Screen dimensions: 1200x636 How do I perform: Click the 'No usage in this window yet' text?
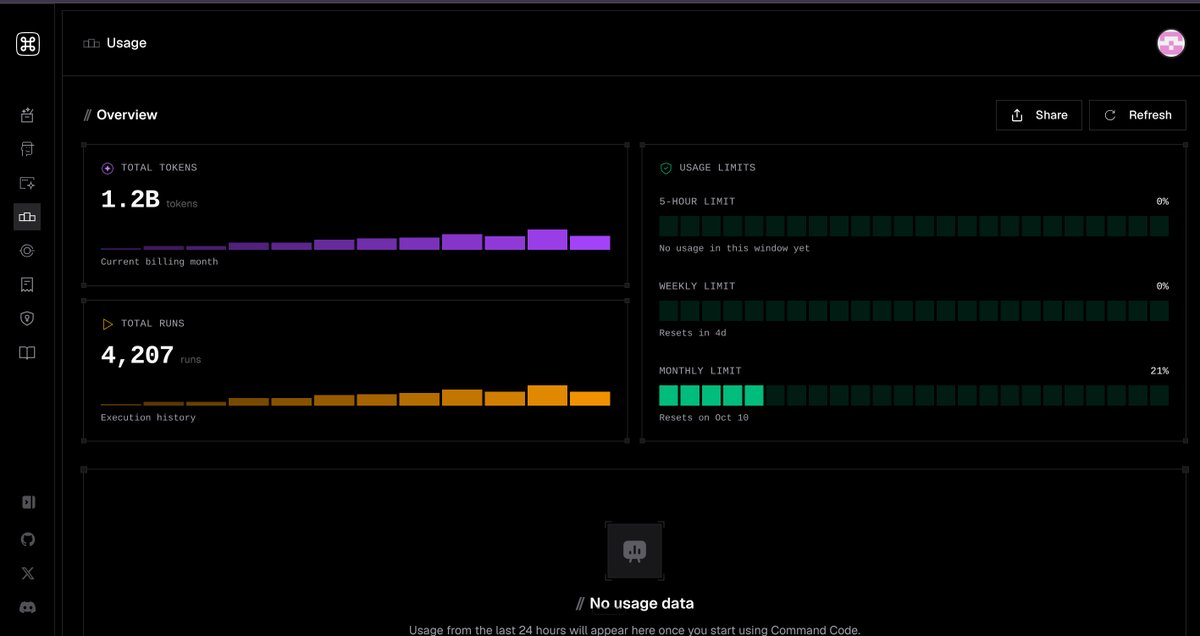(734, 248)
